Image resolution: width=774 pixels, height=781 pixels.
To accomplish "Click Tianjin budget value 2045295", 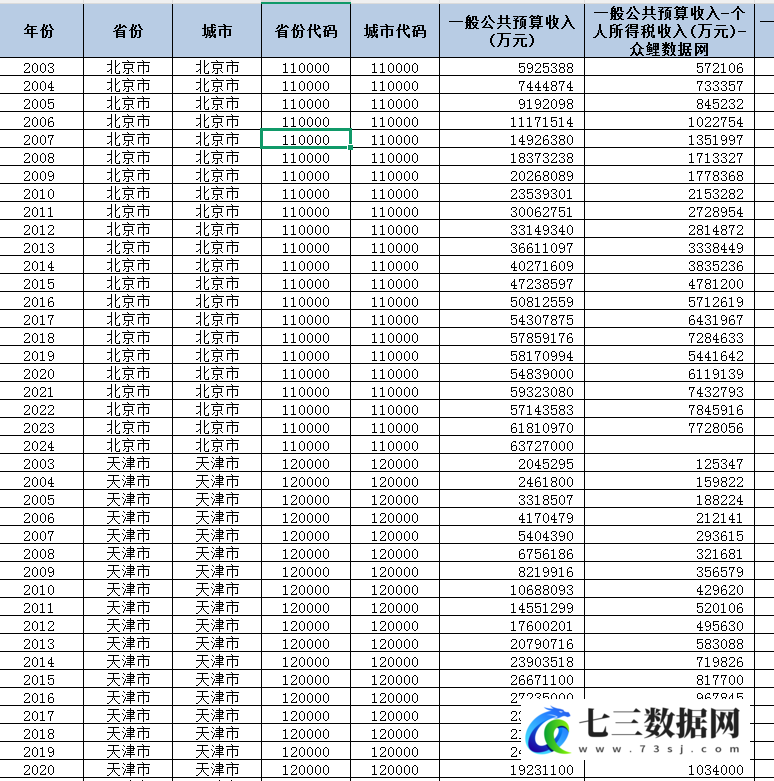I will click(546, 464).
